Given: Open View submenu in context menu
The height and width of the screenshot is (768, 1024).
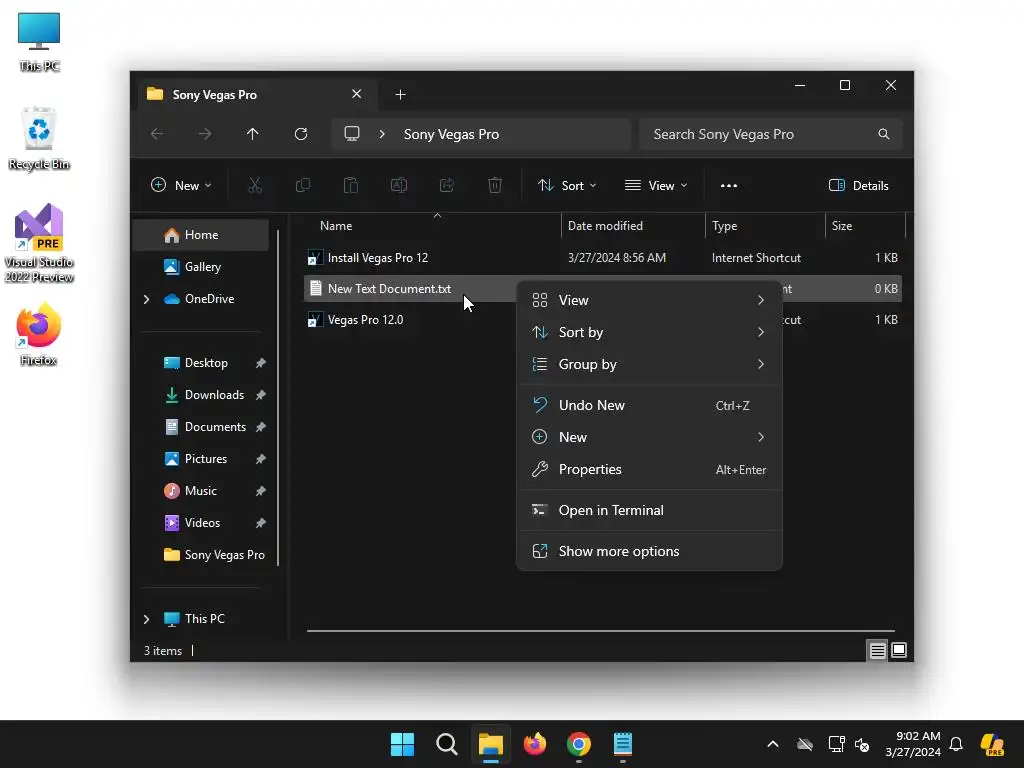Looking at the screenshot, I should click(x=649, y=300).
